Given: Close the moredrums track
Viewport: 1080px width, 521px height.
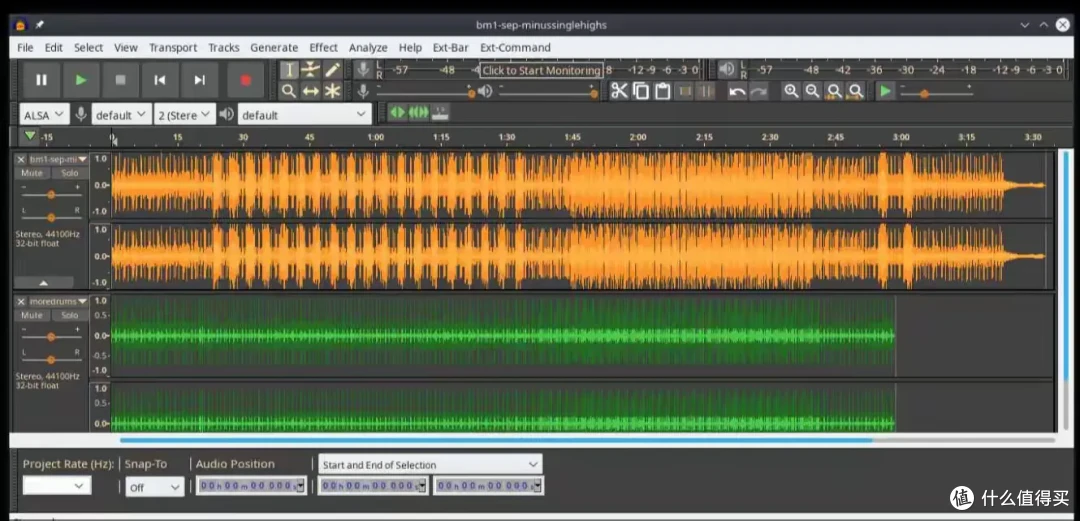Looking at the screenshot, I should point(21,301).
